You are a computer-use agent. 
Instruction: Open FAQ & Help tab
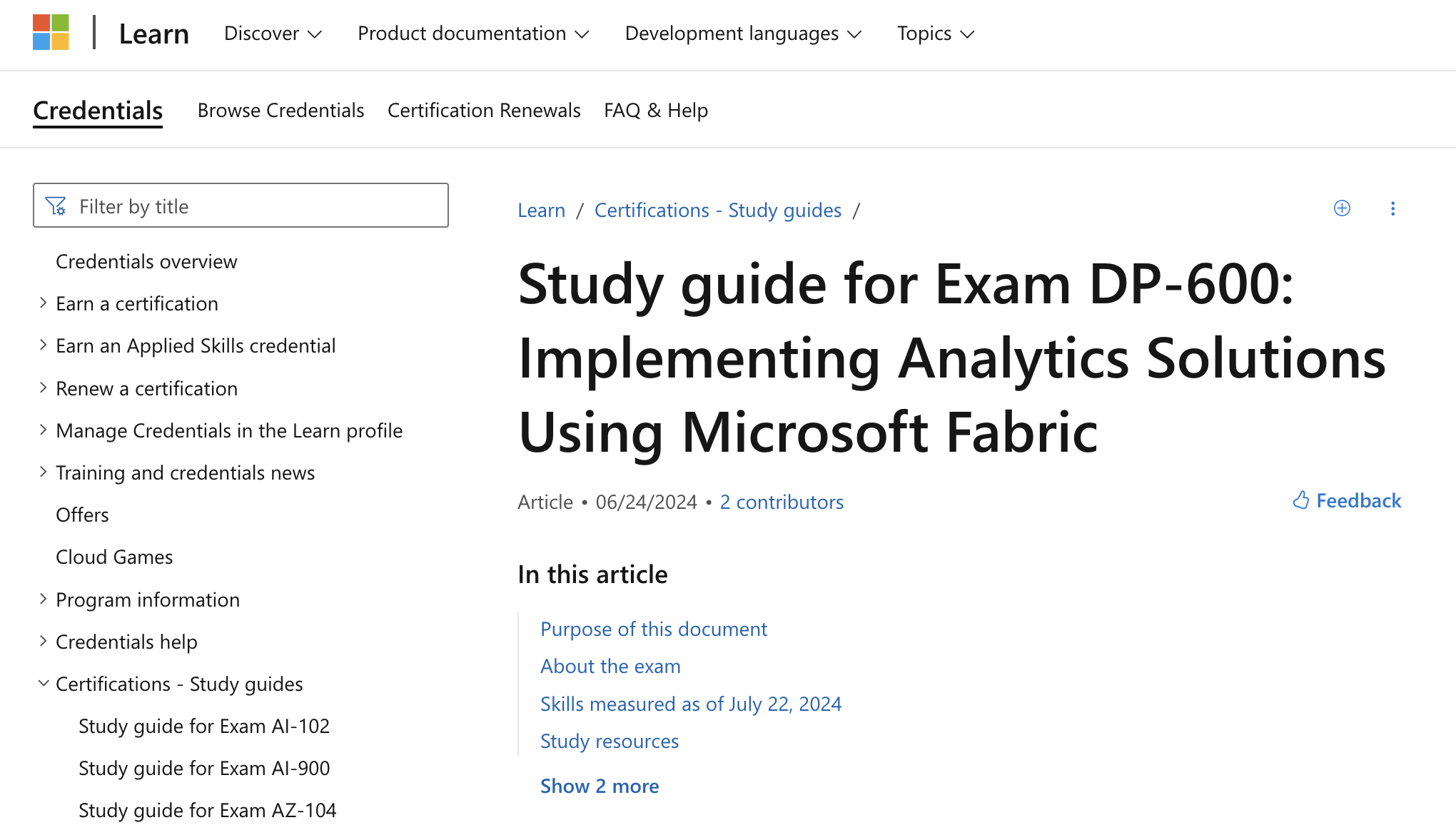(x=656, y=111)
